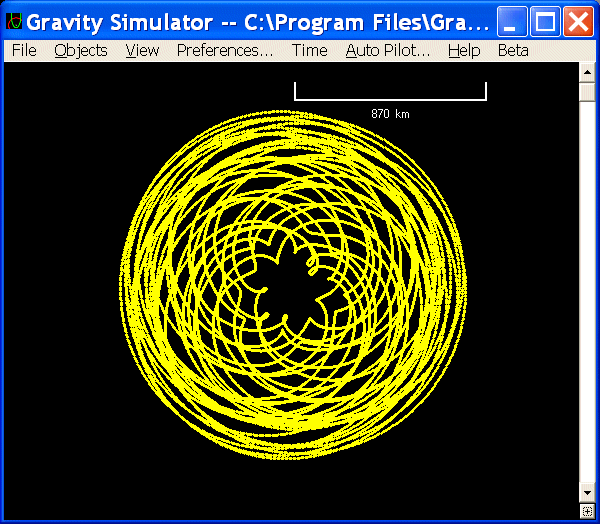Open the Auto Pilot... menu
The height and width of the screenshot is (524, 600).
coord(388,51)
